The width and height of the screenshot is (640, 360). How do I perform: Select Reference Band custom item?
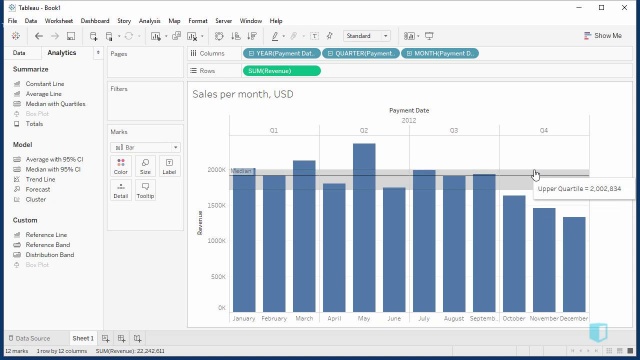click(x=48, y=244)
